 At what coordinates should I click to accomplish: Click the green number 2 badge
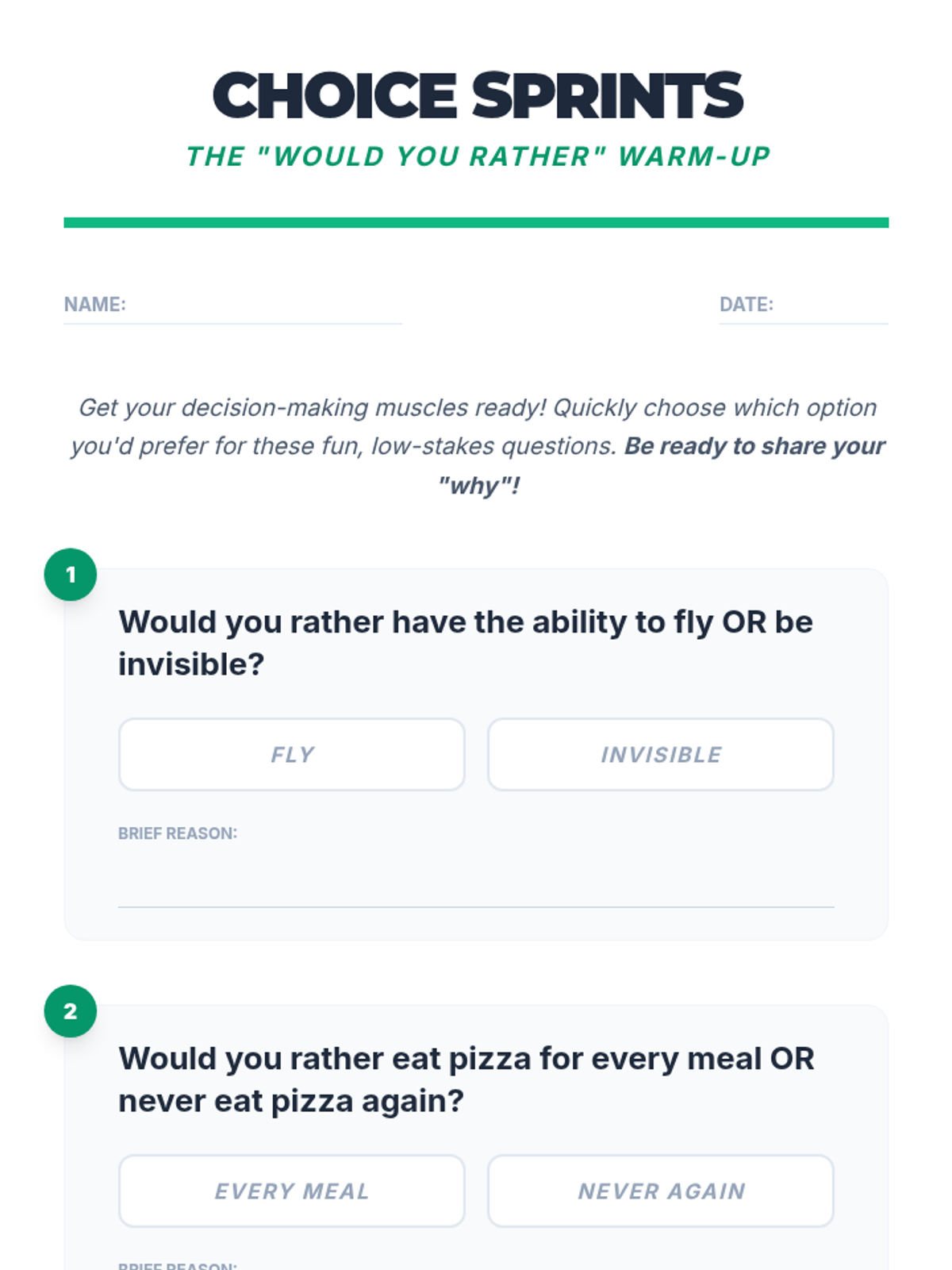[71, 1011]
